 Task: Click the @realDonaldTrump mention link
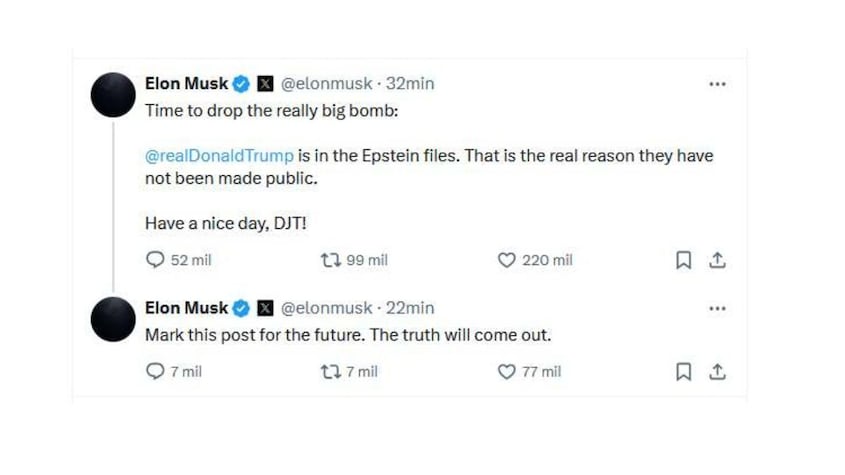pyautogui.click(x=220, y=156)
